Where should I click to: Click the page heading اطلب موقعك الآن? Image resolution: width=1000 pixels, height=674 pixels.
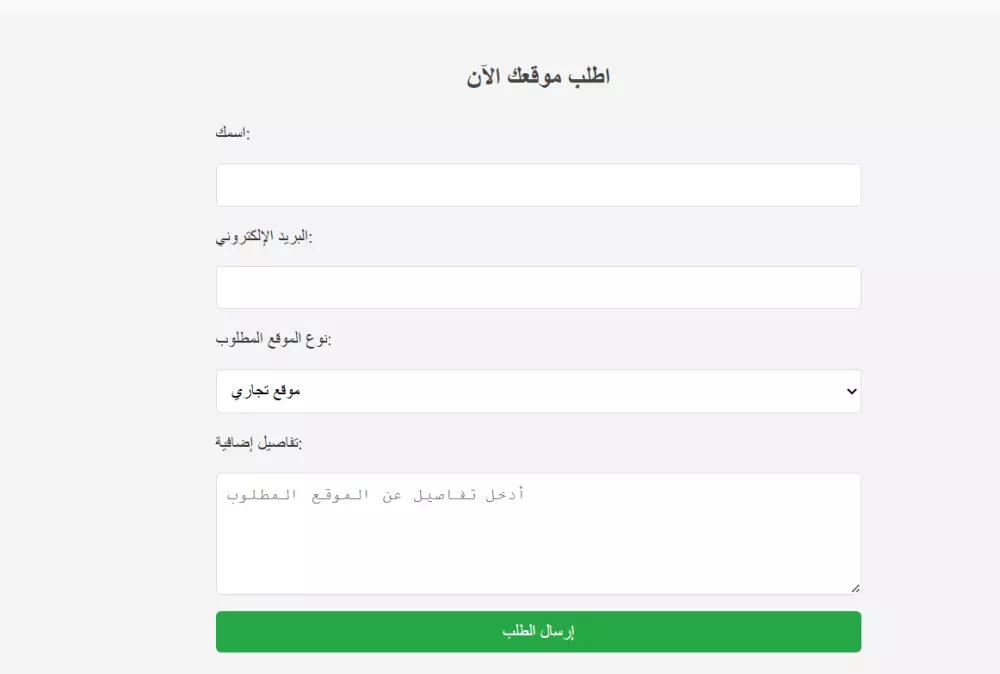[x=537, y=72]
